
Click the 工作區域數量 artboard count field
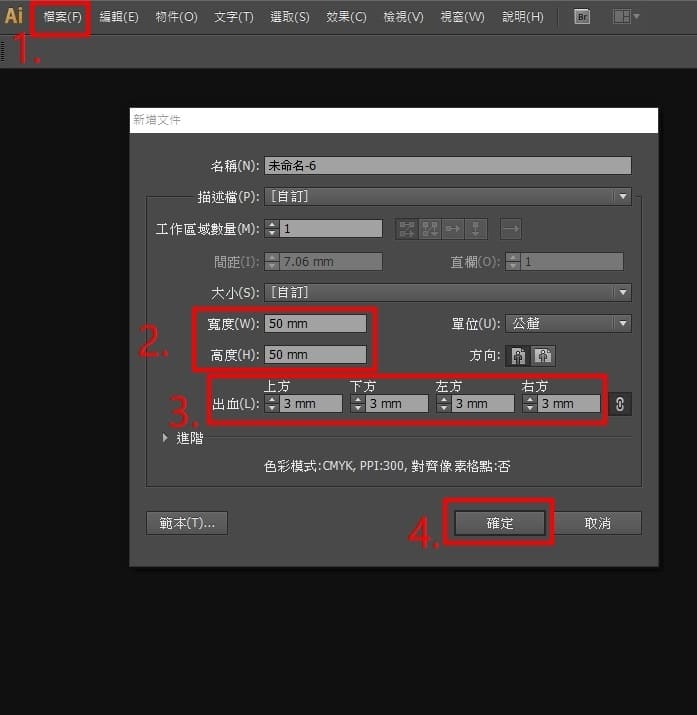pos(331,228)
